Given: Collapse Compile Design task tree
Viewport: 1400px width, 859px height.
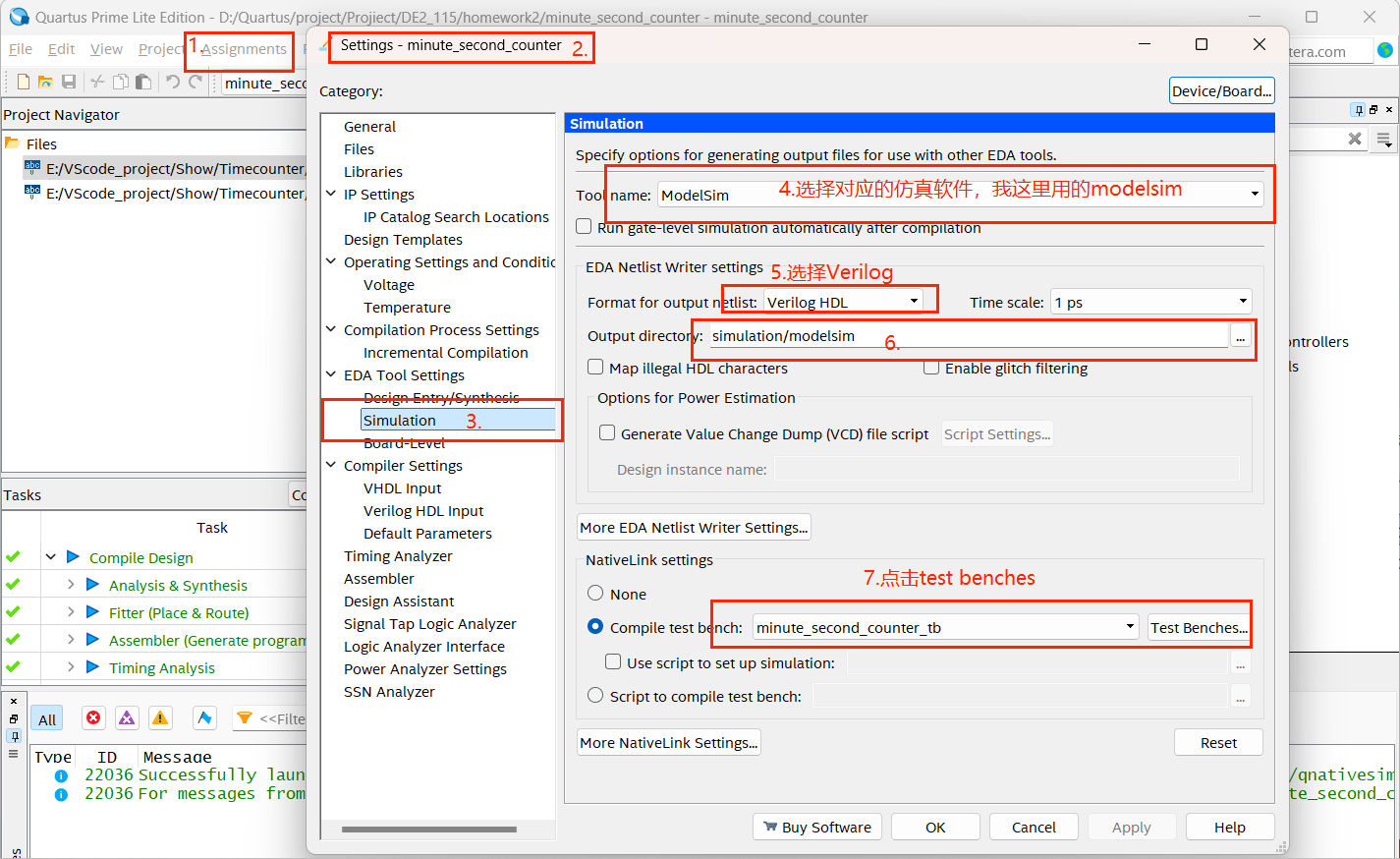Looking at the screenshot, I should pos(51,556).
